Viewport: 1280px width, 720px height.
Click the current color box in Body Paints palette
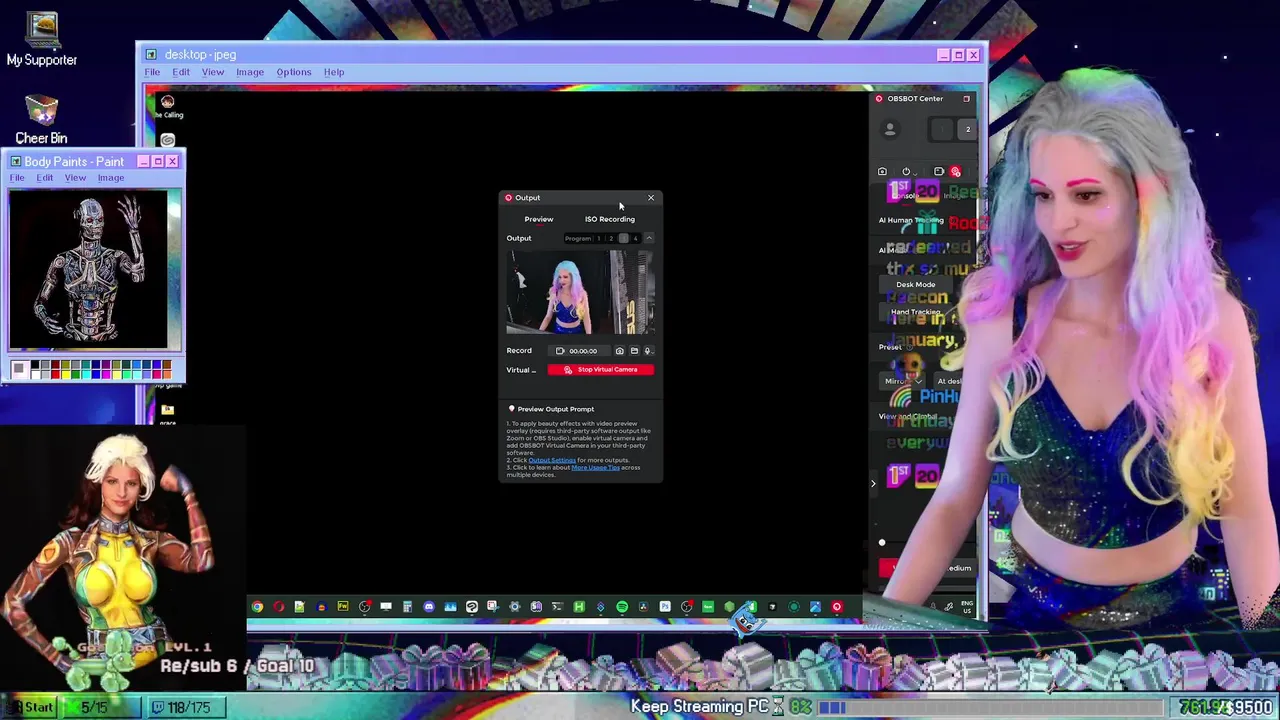[x=18, y=370]
